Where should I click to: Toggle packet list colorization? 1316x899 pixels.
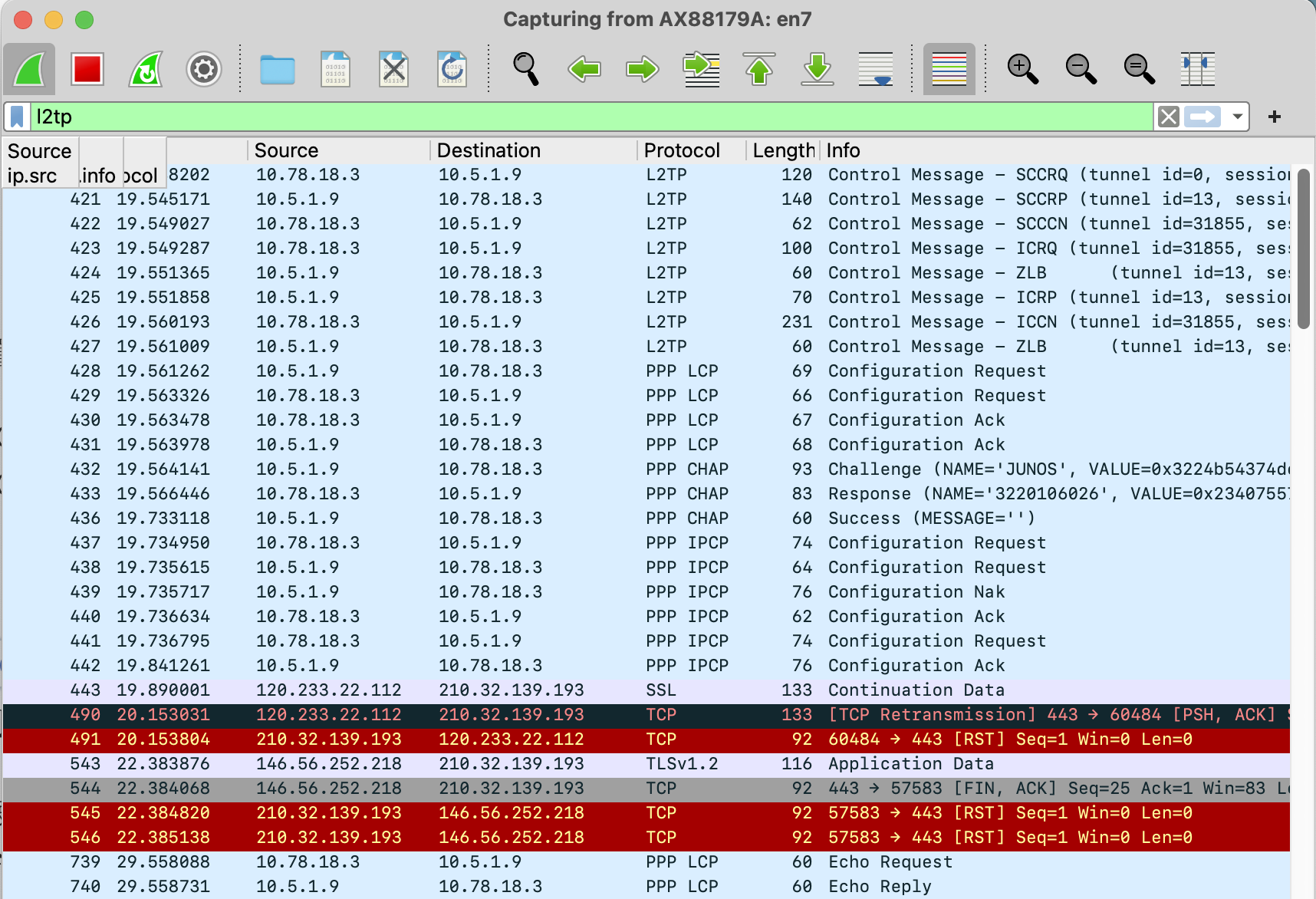[949, 69]
